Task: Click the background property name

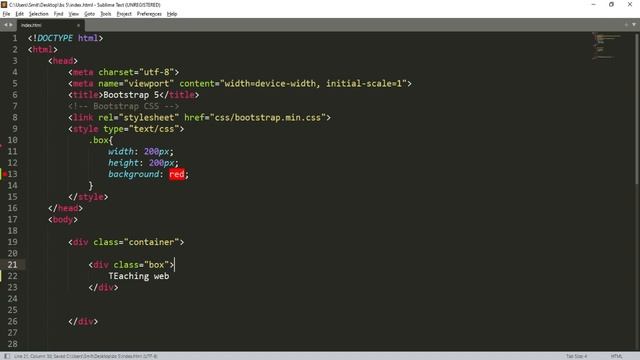Action: (133, 174)
